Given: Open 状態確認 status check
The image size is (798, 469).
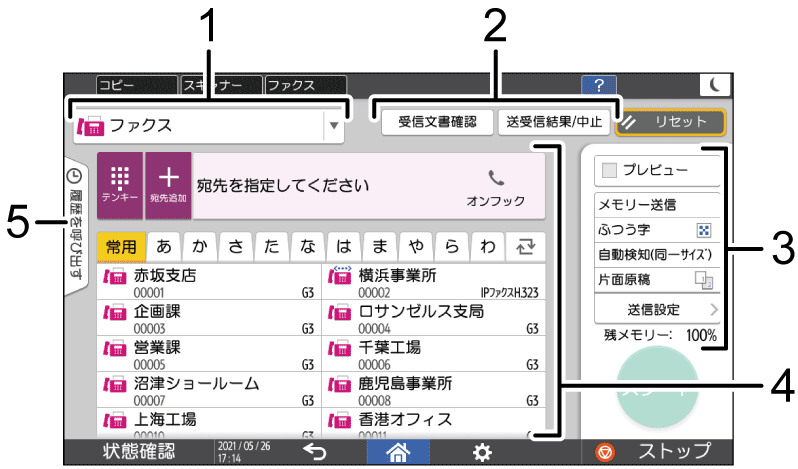Looking at the screenshot, I should click(139, 452).
